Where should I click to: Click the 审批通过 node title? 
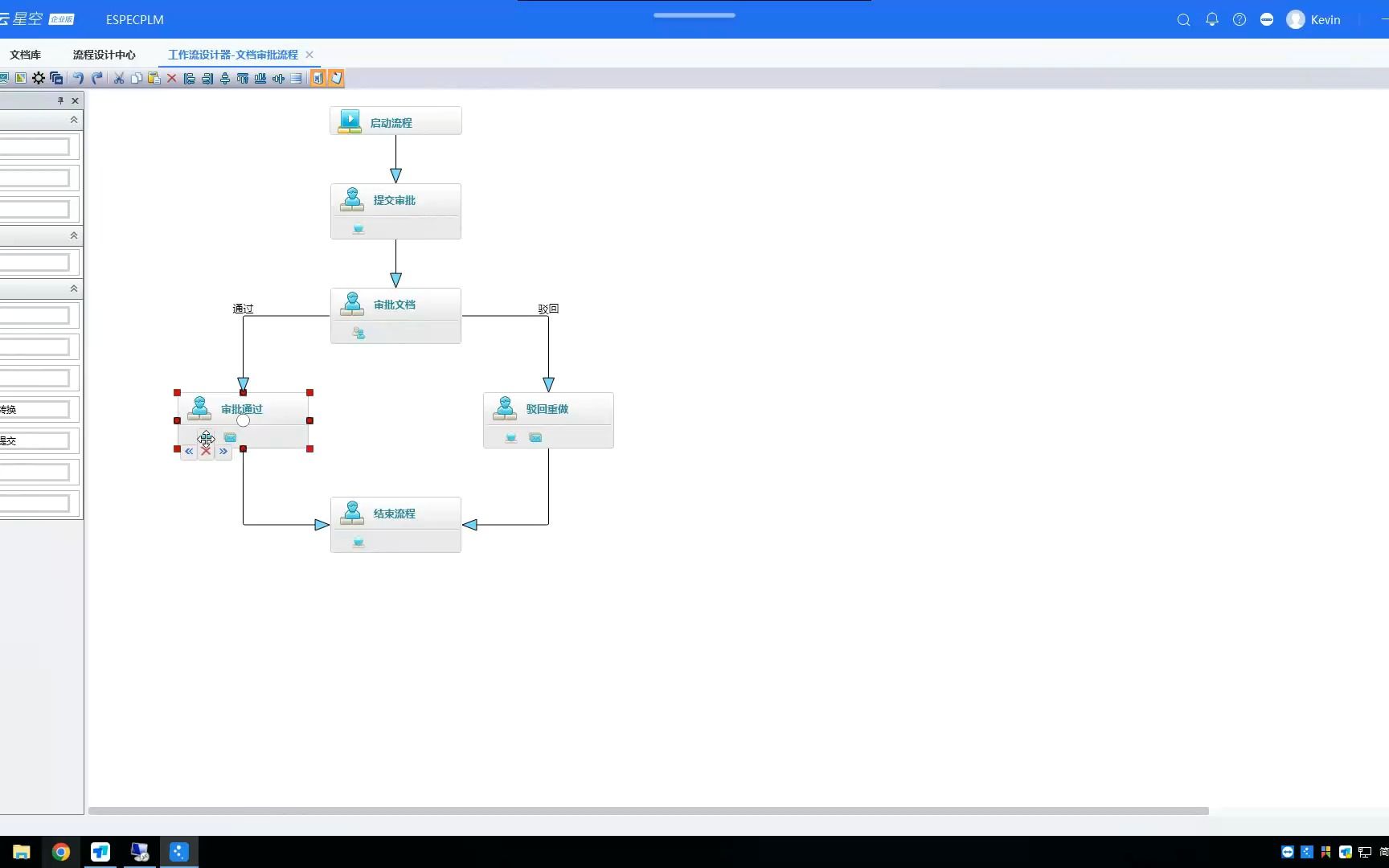241,409
